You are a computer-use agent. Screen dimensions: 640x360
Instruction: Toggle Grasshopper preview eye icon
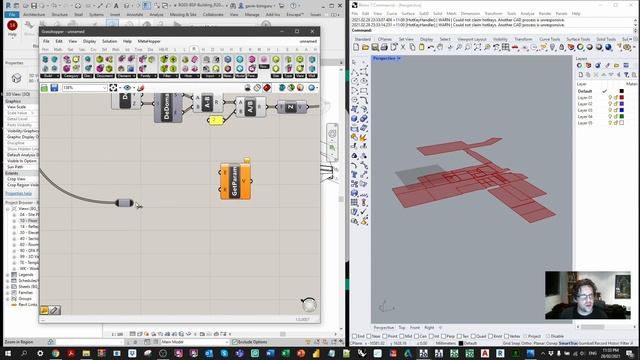(127, 88)
